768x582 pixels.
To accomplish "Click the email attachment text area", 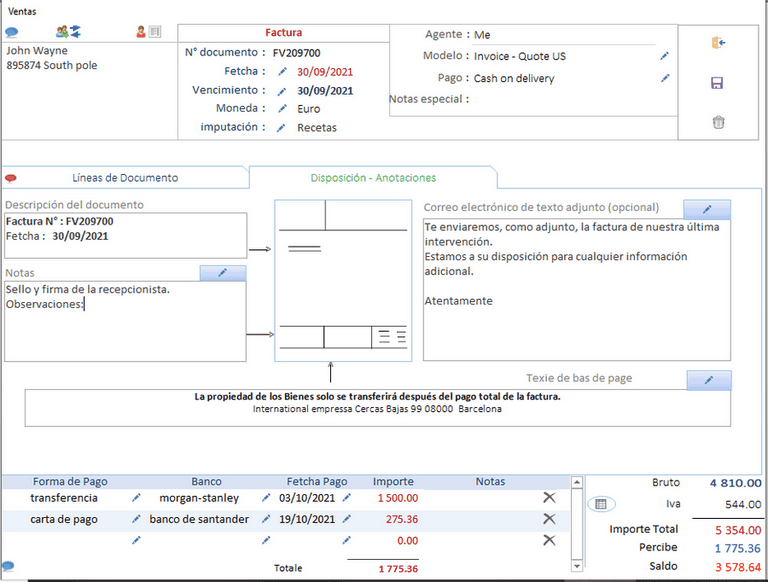I will click(577, 290).
